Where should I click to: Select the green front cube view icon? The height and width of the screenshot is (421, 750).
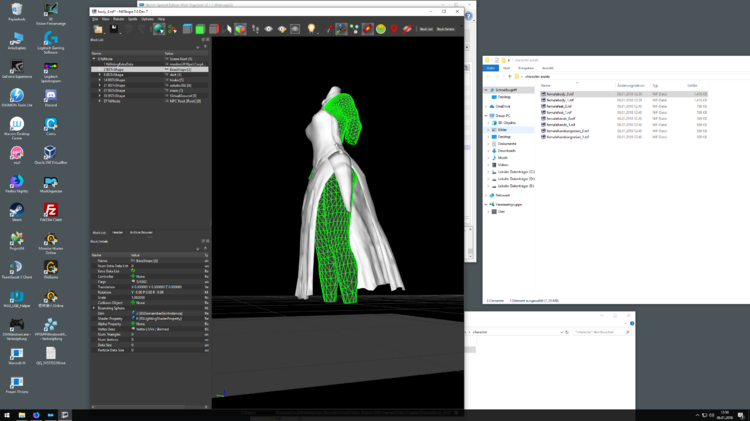pos(200,29)
